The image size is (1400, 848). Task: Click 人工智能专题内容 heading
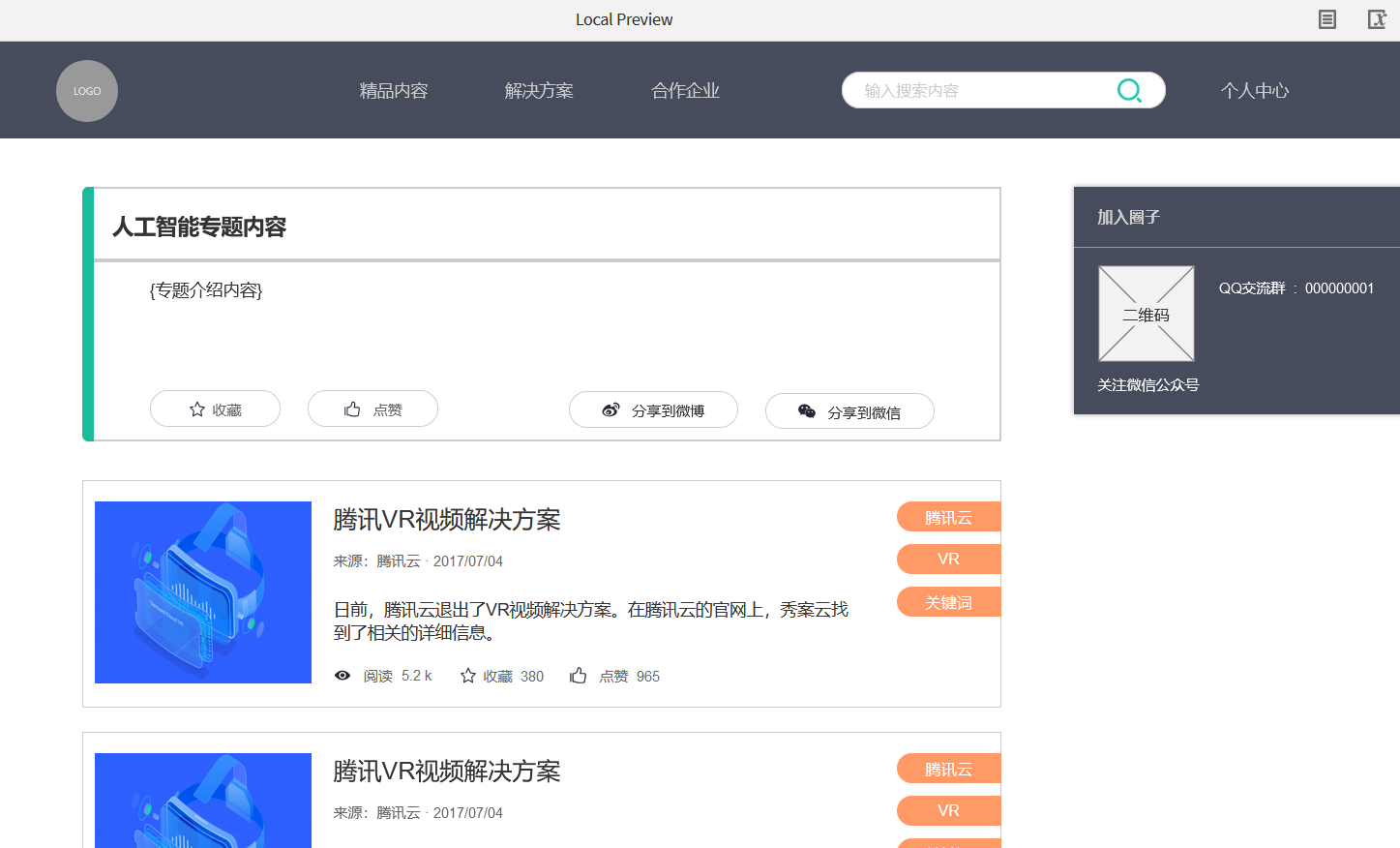tap(199, 227)
